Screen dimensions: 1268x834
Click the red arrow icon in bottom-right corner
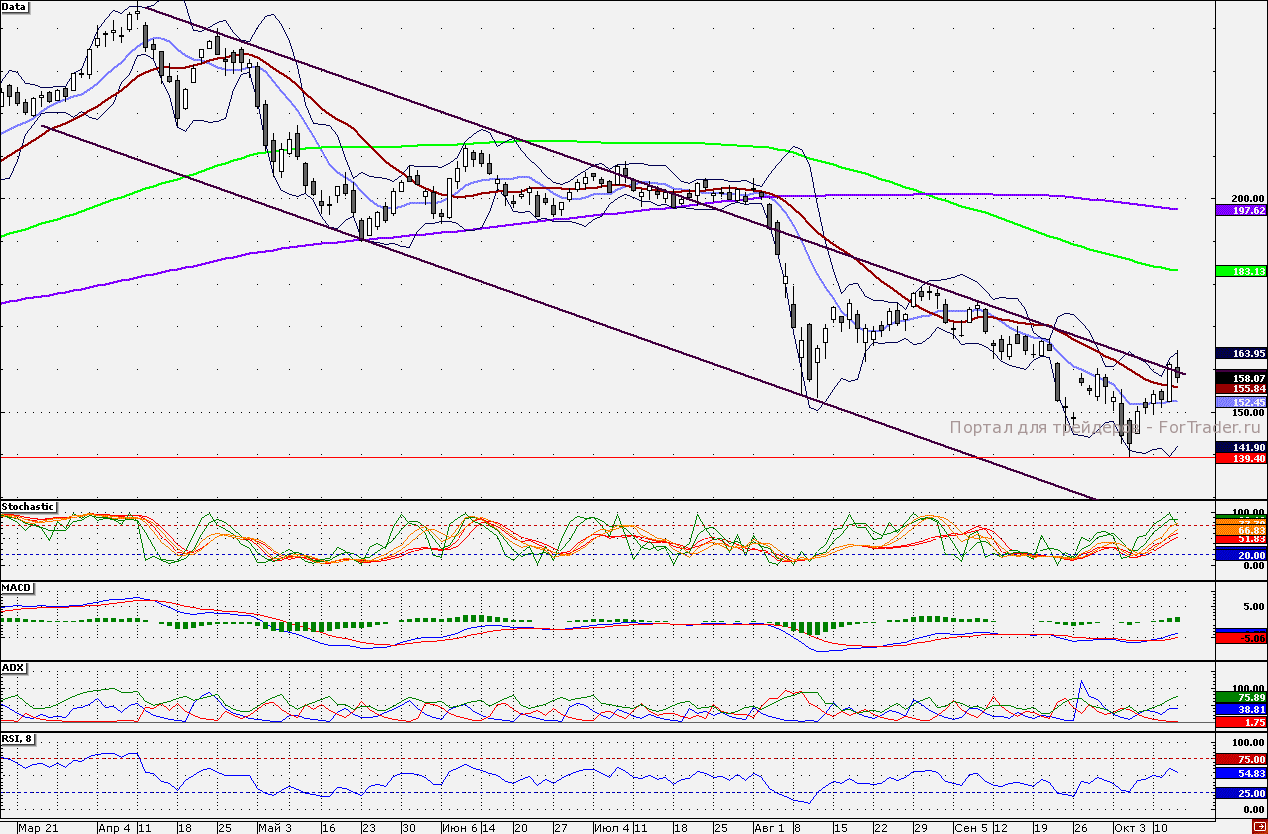(x=1258, y=826)
